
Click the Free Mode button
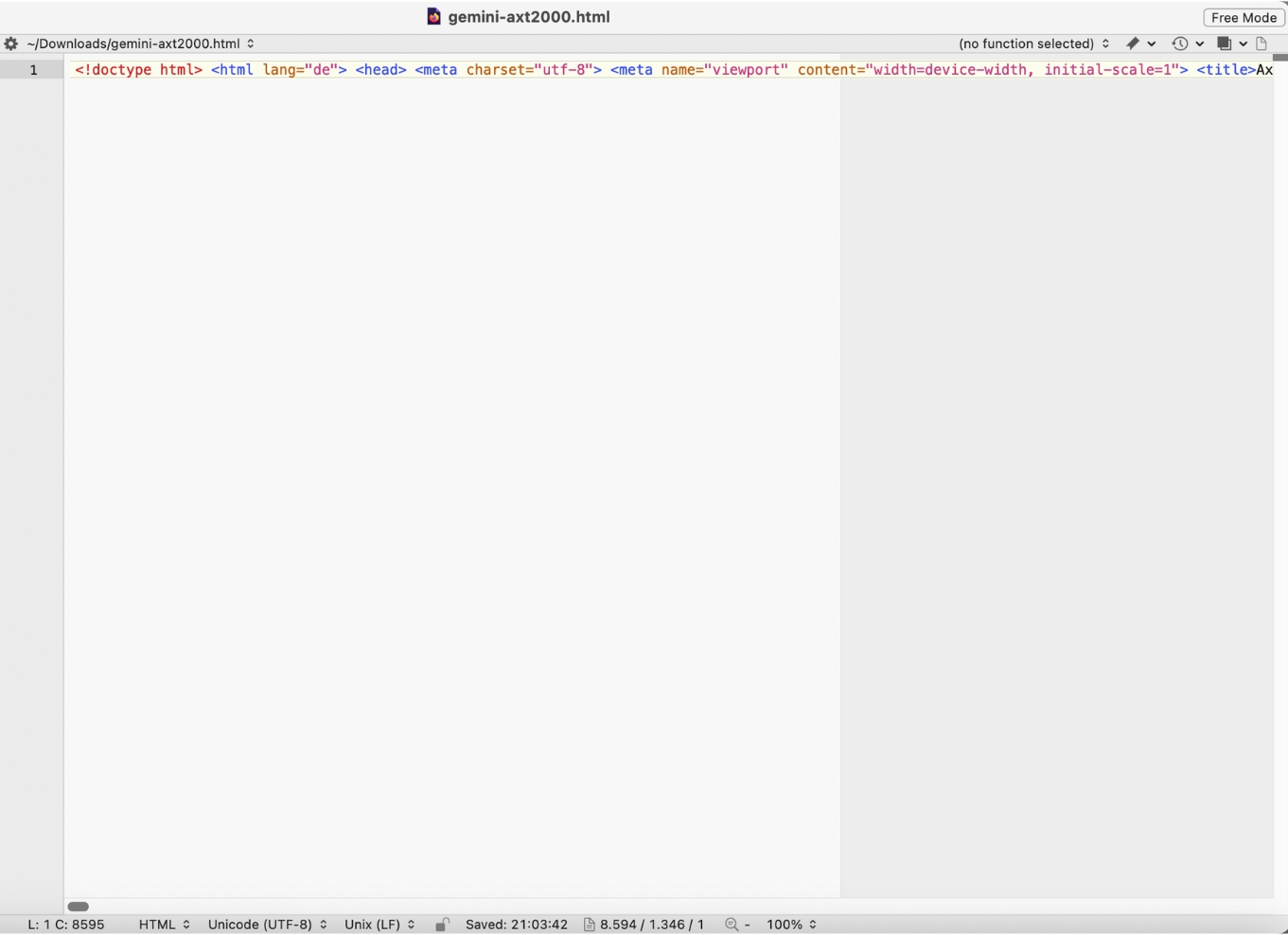coord(1243,17)
